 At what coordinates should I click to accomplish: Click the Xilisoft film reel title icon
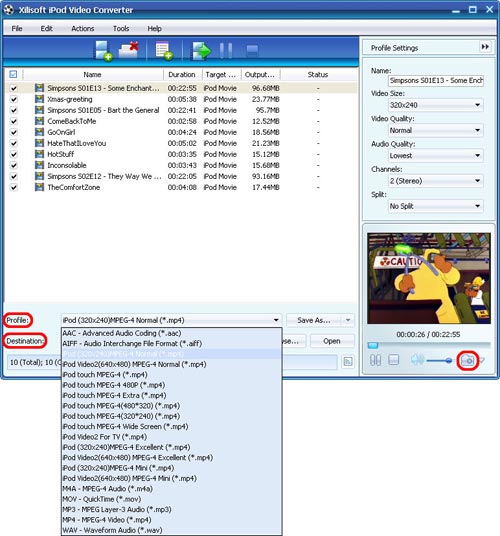tap(9, 10)
